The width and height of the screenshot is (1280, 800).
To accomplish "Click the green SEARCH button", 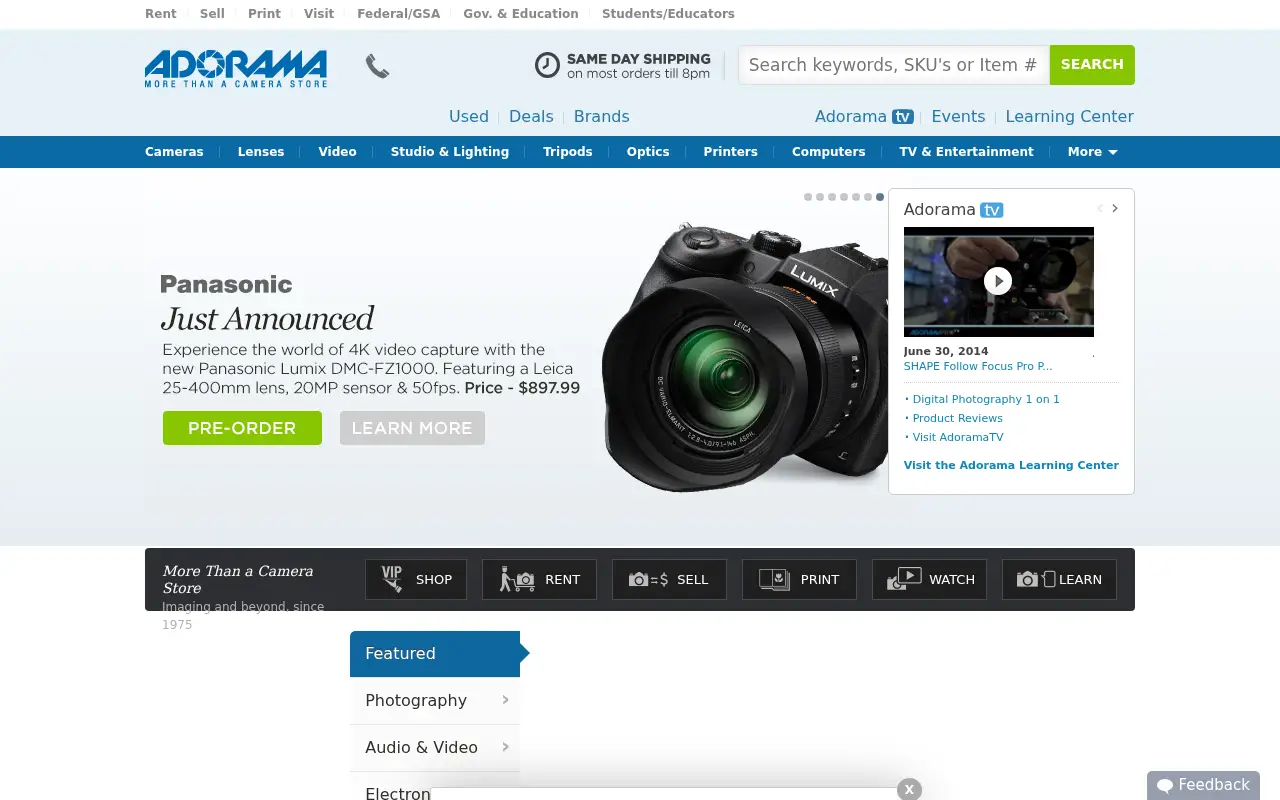I will click(1092, 65).
